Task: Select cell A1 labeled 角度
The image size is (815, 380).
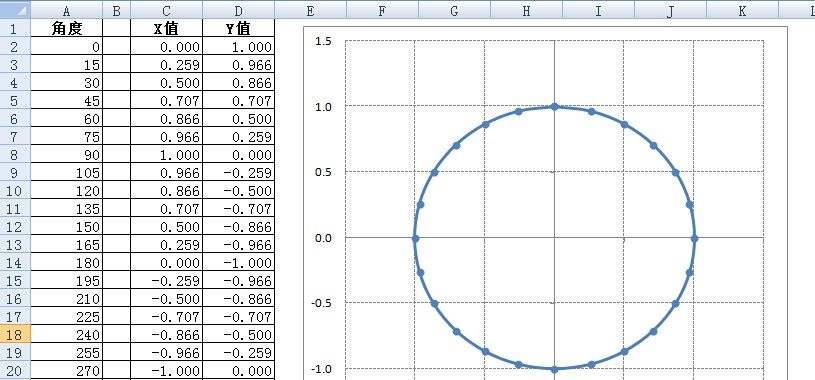Action: point(67,29)
